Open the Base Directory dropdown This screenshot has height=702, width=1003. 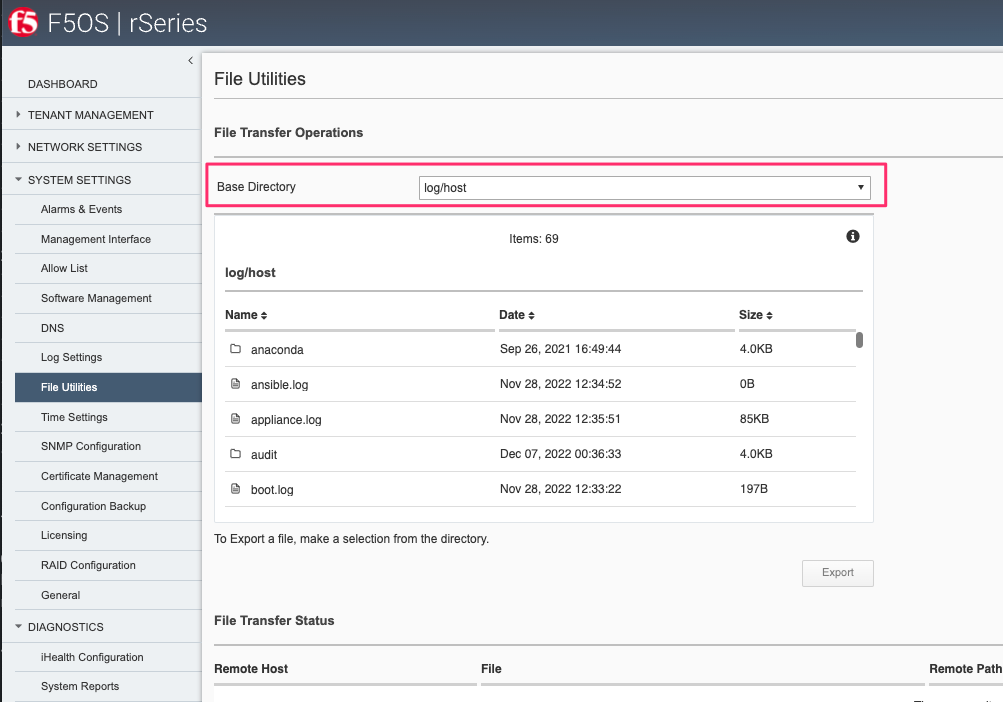644,187
